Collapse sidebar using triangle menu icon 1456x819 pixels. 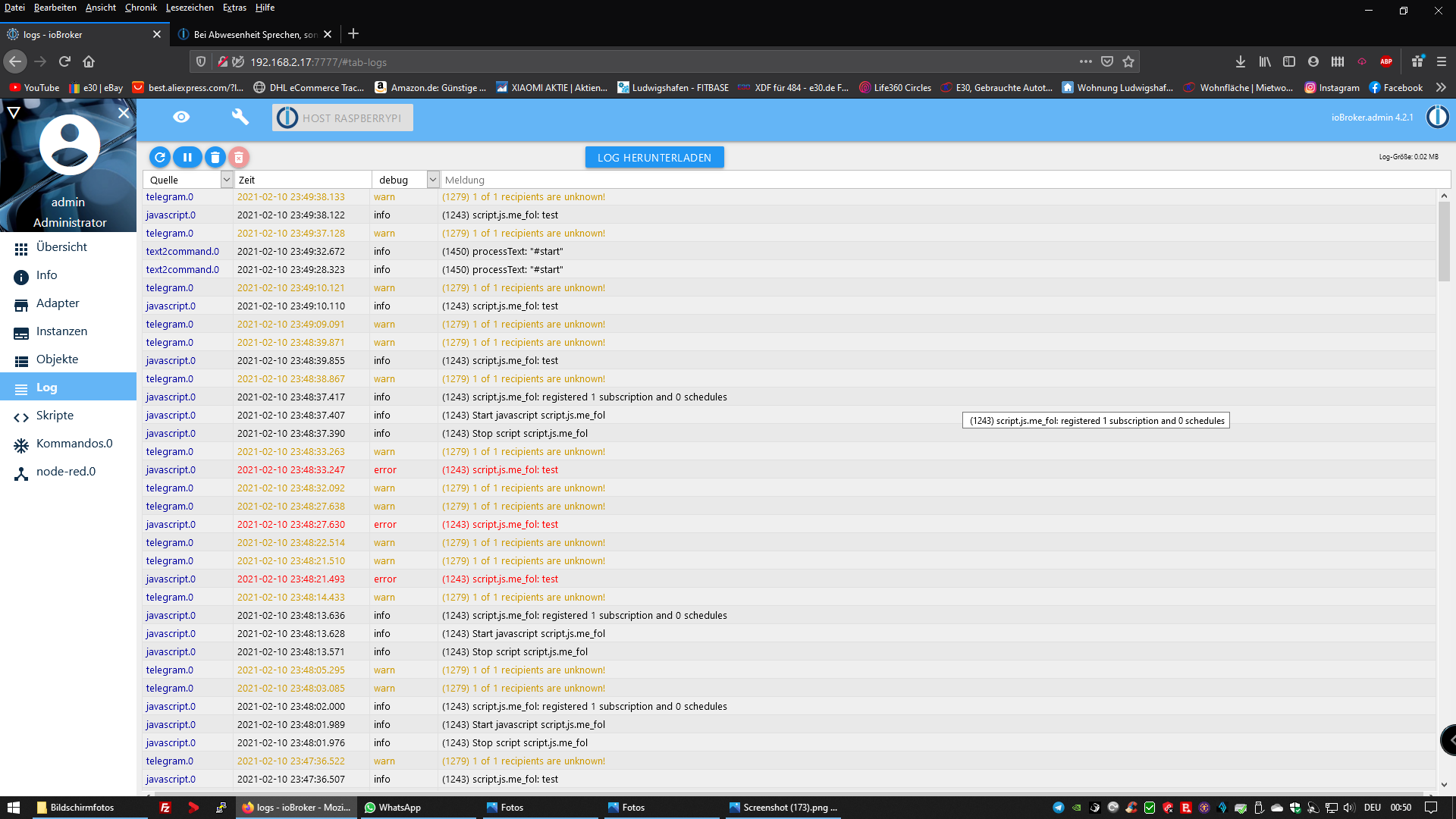tap(14, 113)
